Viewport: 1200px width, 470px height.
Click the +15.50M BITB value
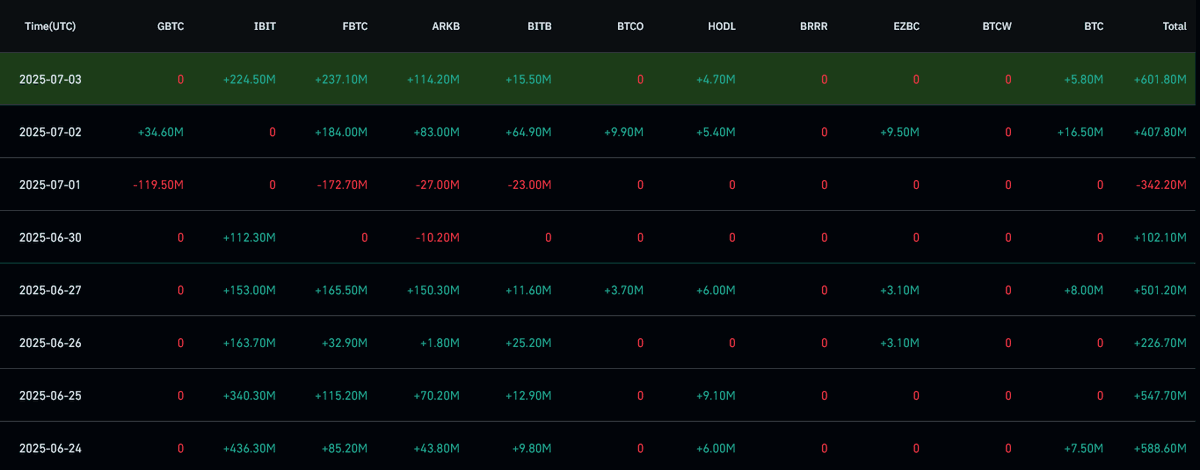(x=528, y=79)
